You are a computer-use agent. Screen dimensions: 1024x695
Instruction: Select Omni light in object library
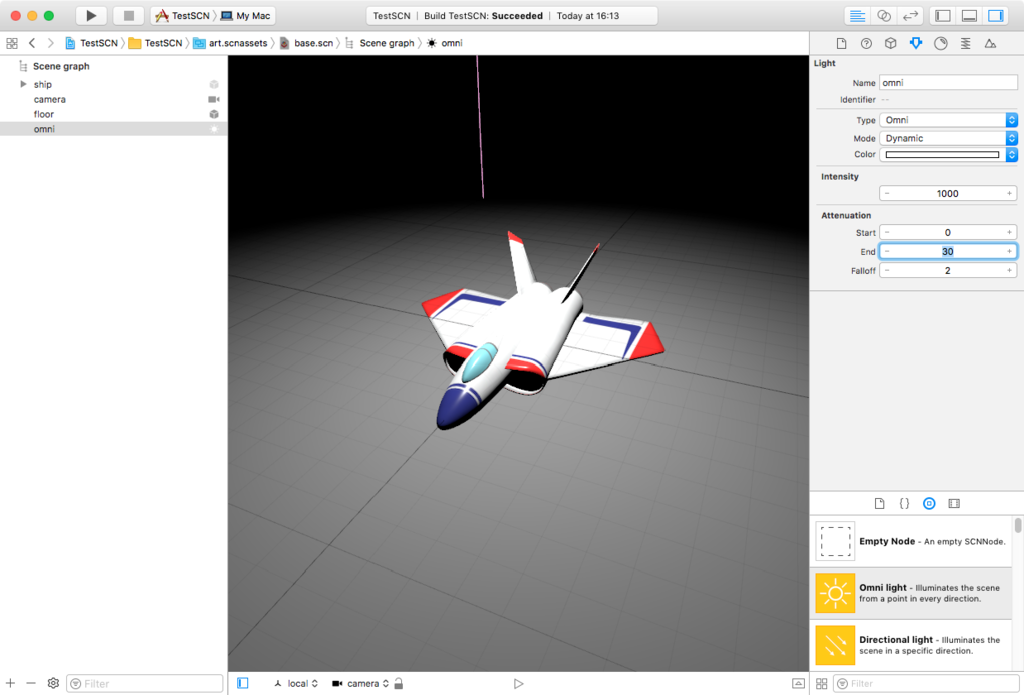[912, 593]
